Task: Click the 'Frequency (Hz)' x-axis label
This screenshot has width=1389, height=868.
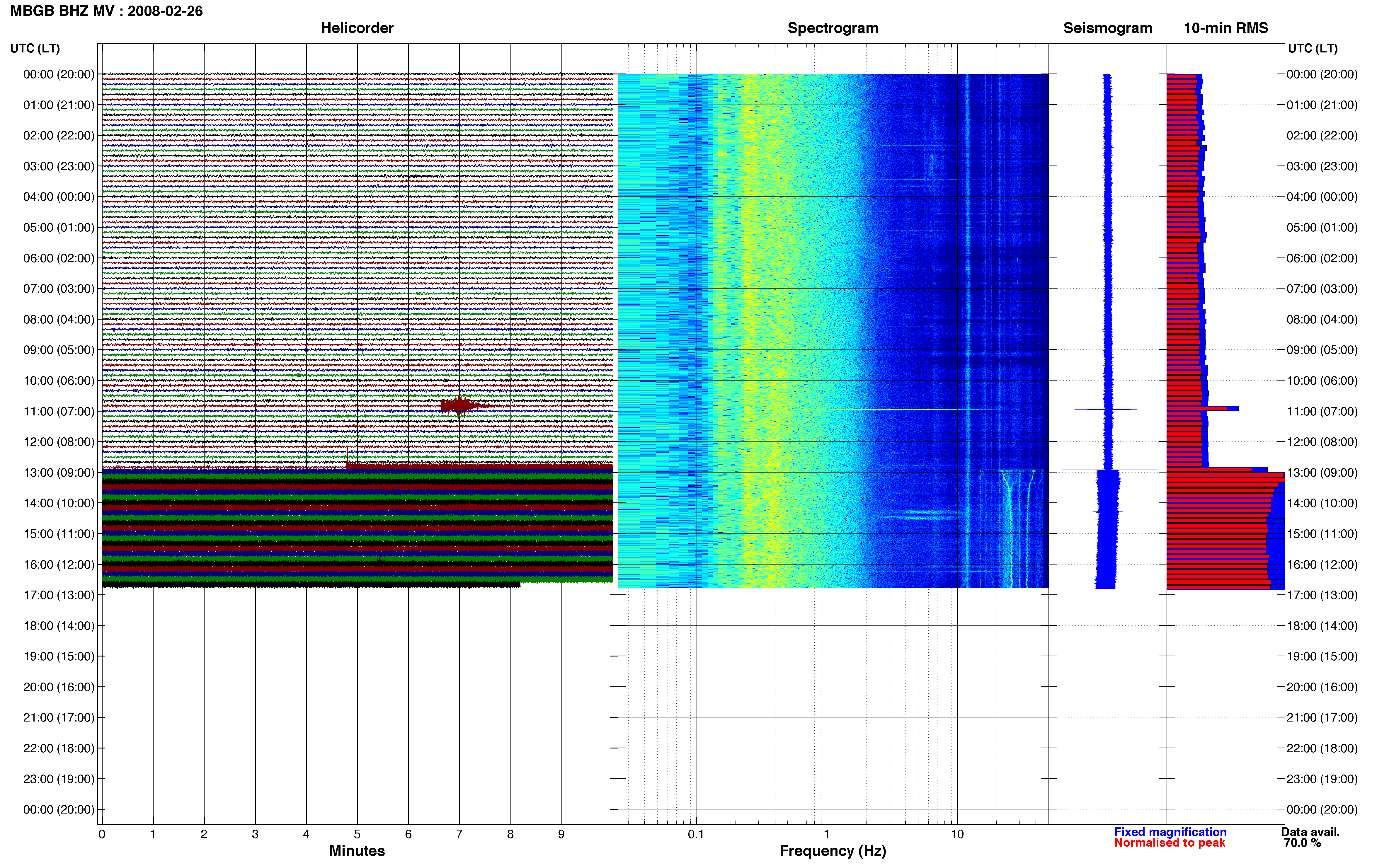Action: [833, 851]
